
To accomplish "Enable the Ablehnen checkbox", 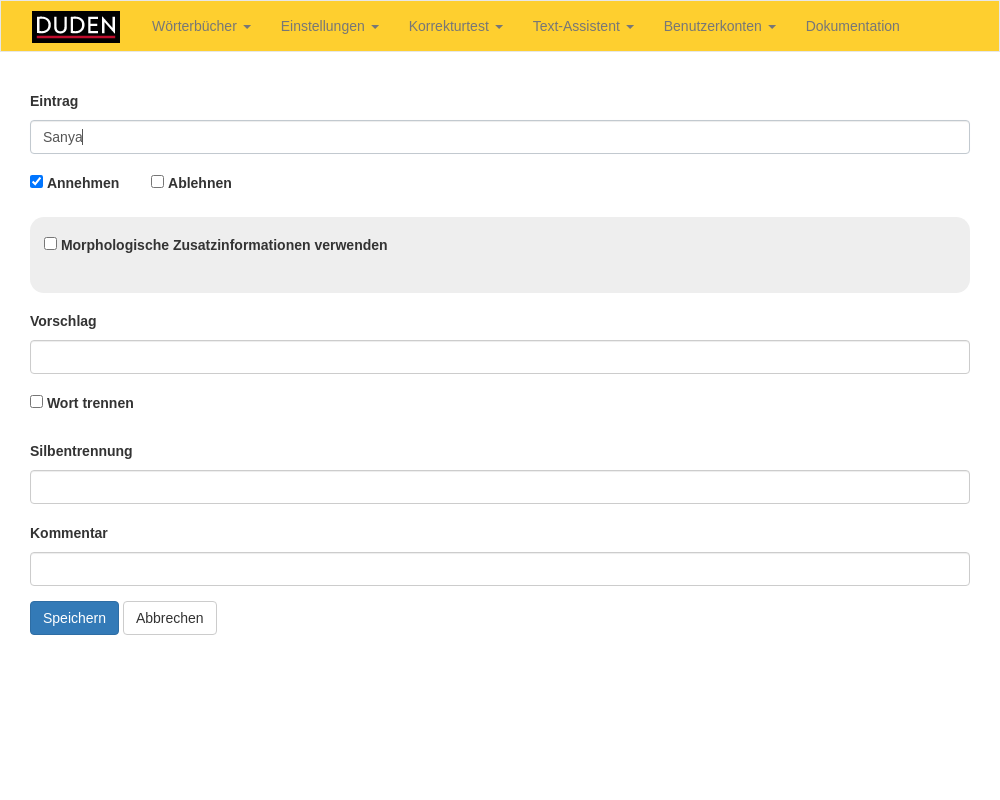I will pos(158,182).
